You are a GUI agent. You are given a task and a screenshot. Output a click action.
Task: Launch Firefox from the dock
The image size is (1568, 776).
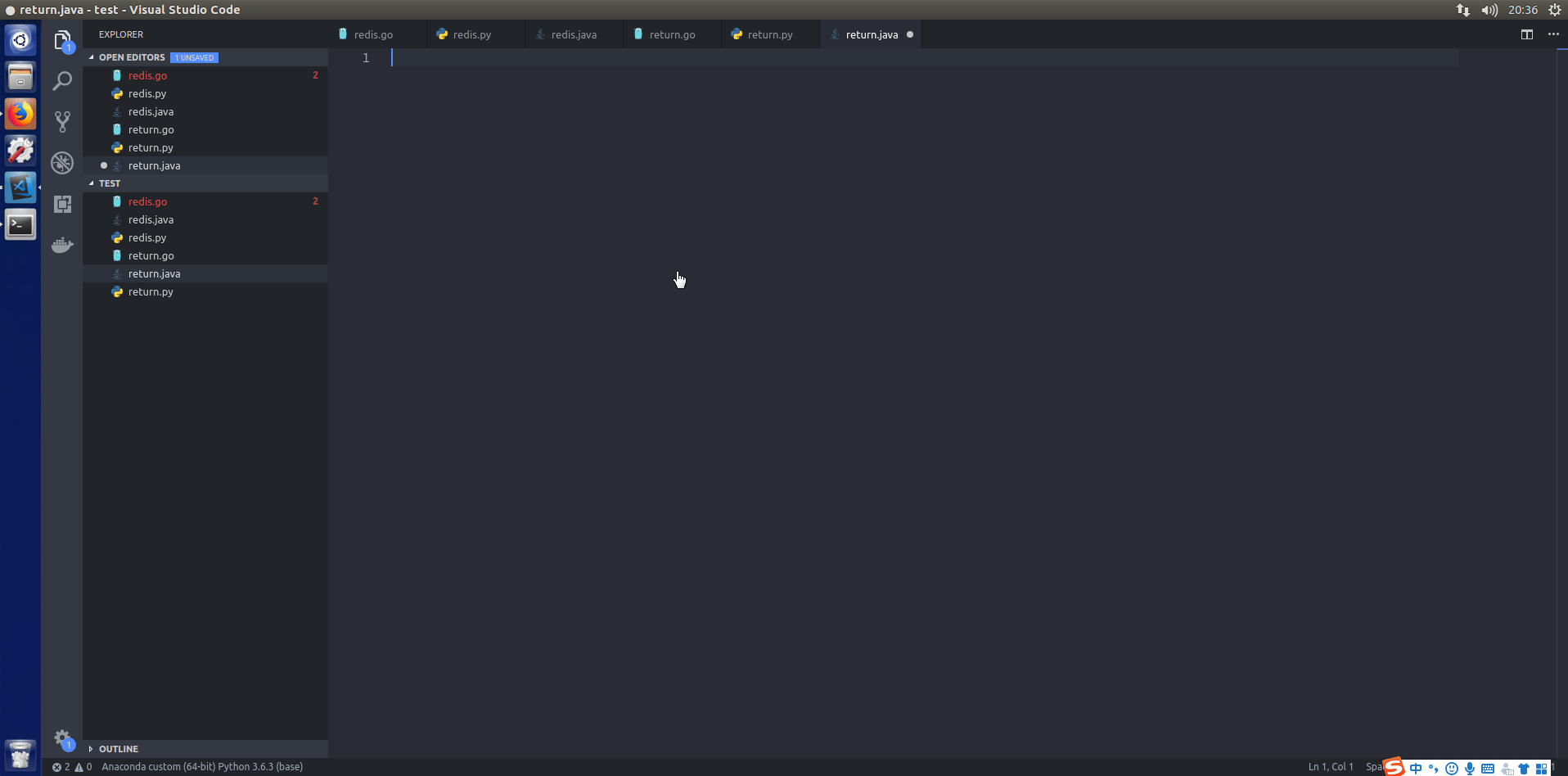coord(20,114)
